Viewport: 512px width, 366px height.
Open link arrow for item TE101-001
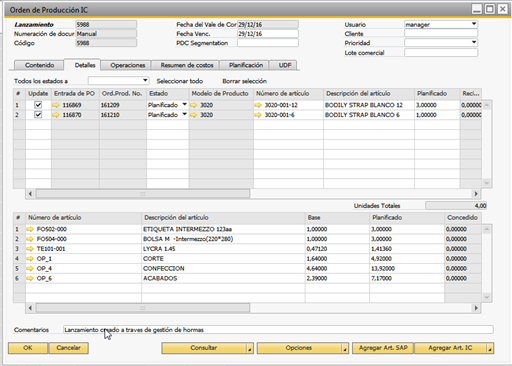point(30,249)
